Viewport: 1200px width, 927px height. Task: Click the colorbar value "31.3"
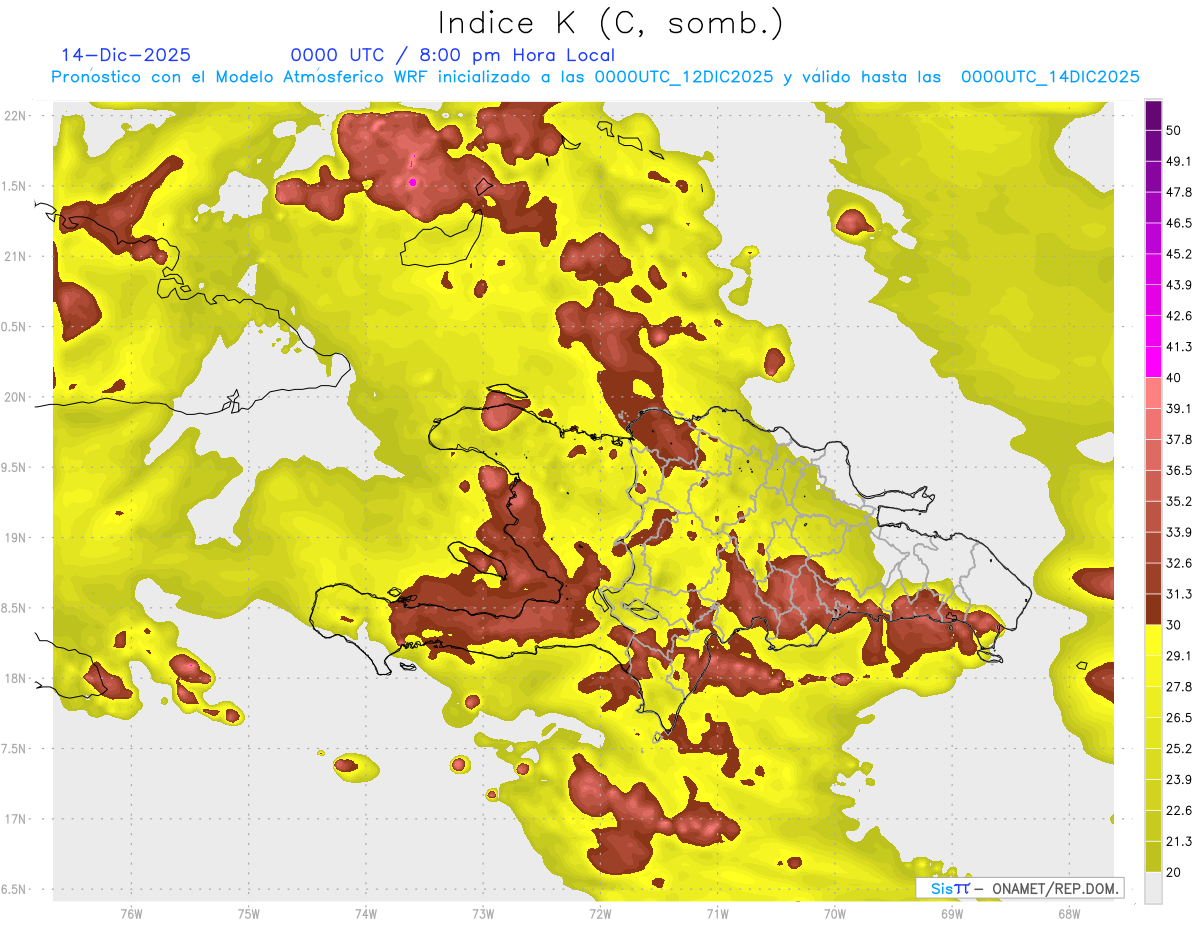click(1179, 594)
